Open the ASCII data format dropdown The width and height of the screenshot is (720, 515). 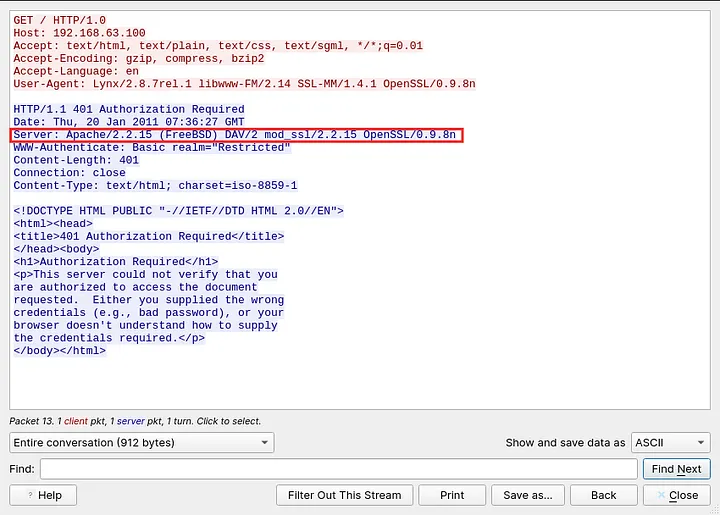(x=670, y=442)
